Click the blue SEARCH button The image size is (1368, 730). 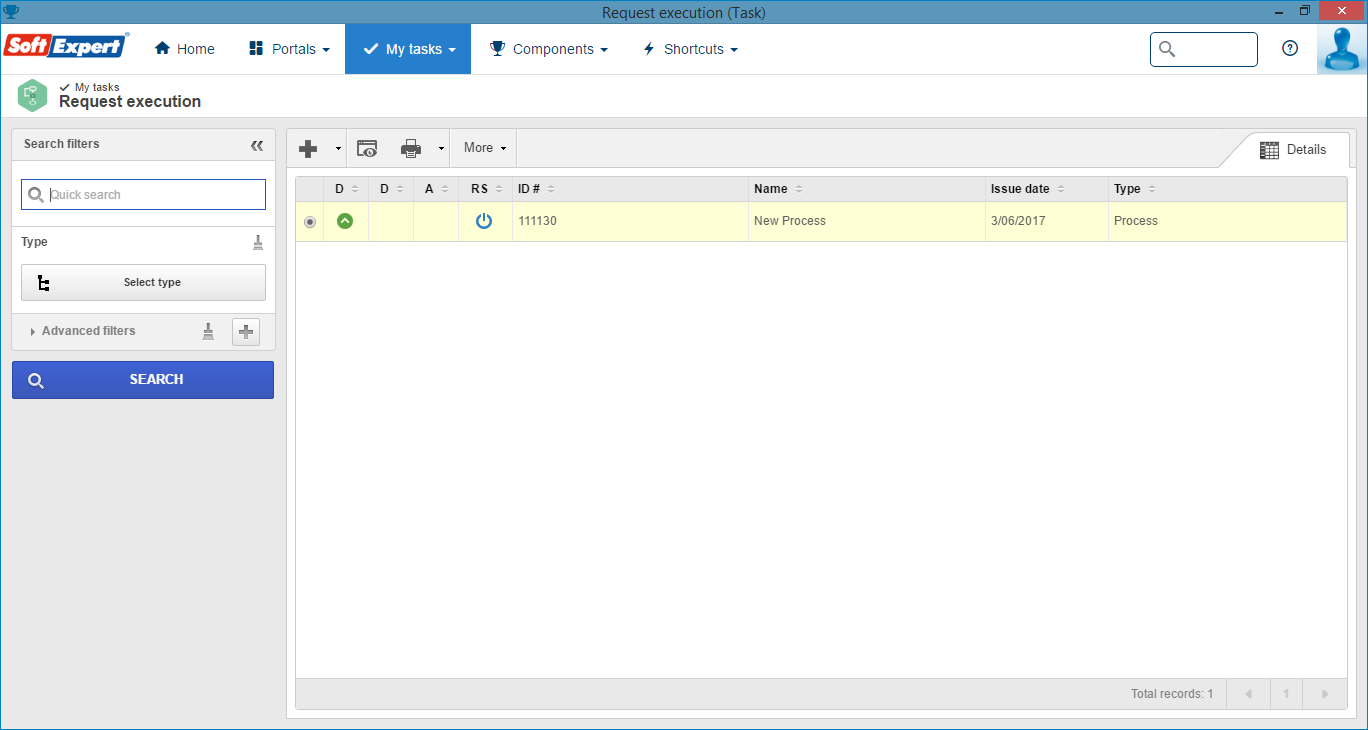[x=143, y=380]
